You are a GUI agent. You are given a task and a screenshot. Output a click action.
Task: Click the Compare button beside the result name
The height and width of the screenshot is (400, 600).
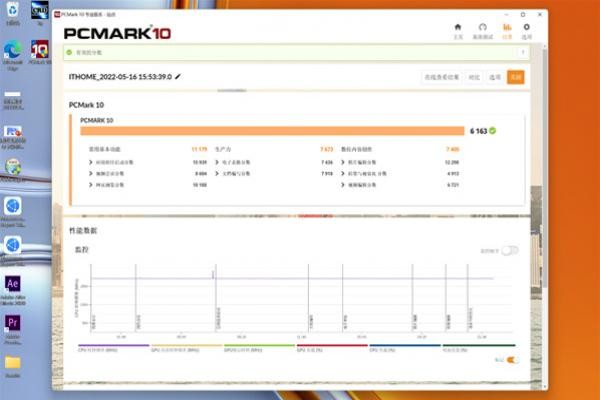tap(474, 77)
